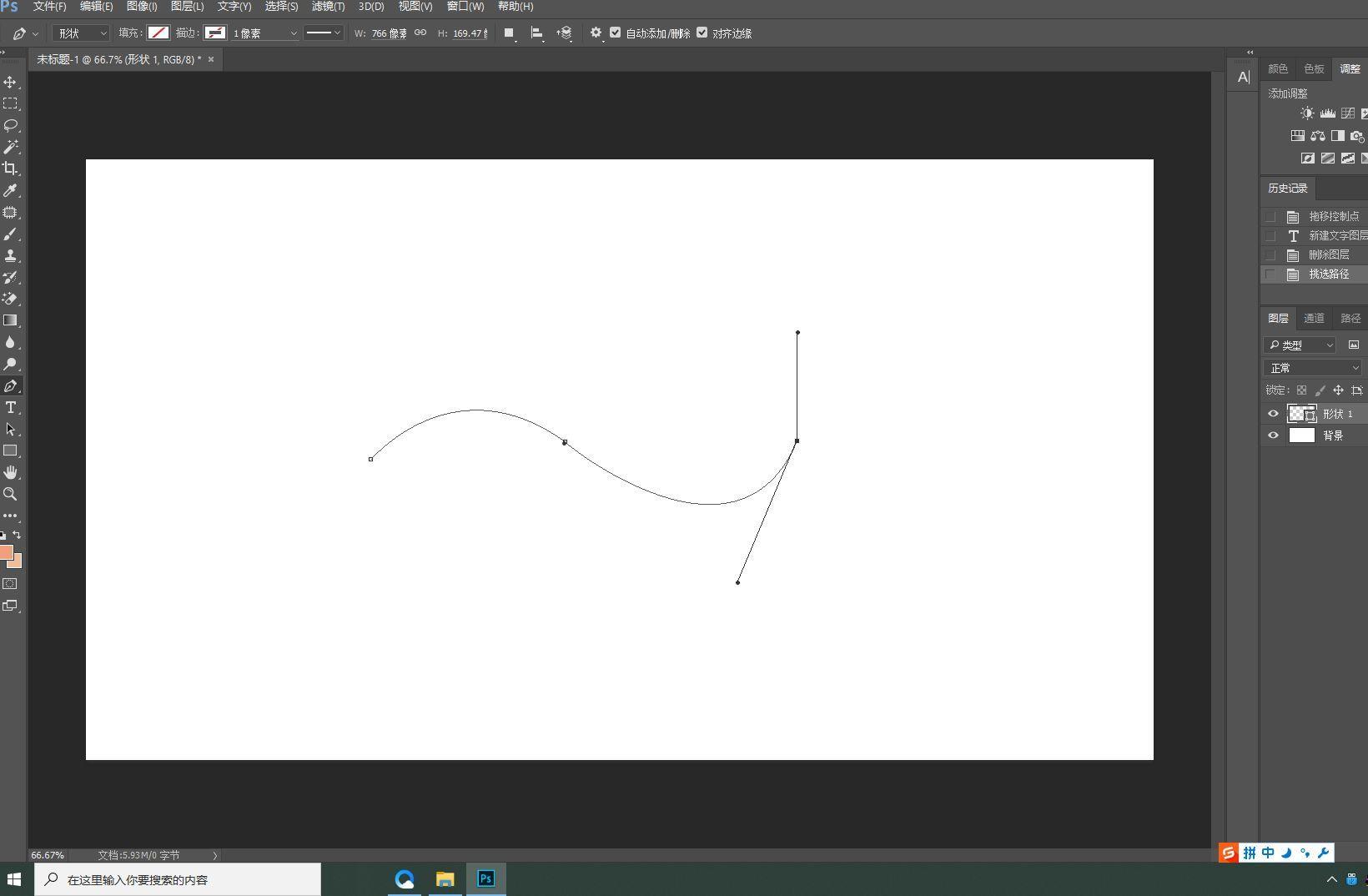Select the Path Selection tool

[11, 430]
